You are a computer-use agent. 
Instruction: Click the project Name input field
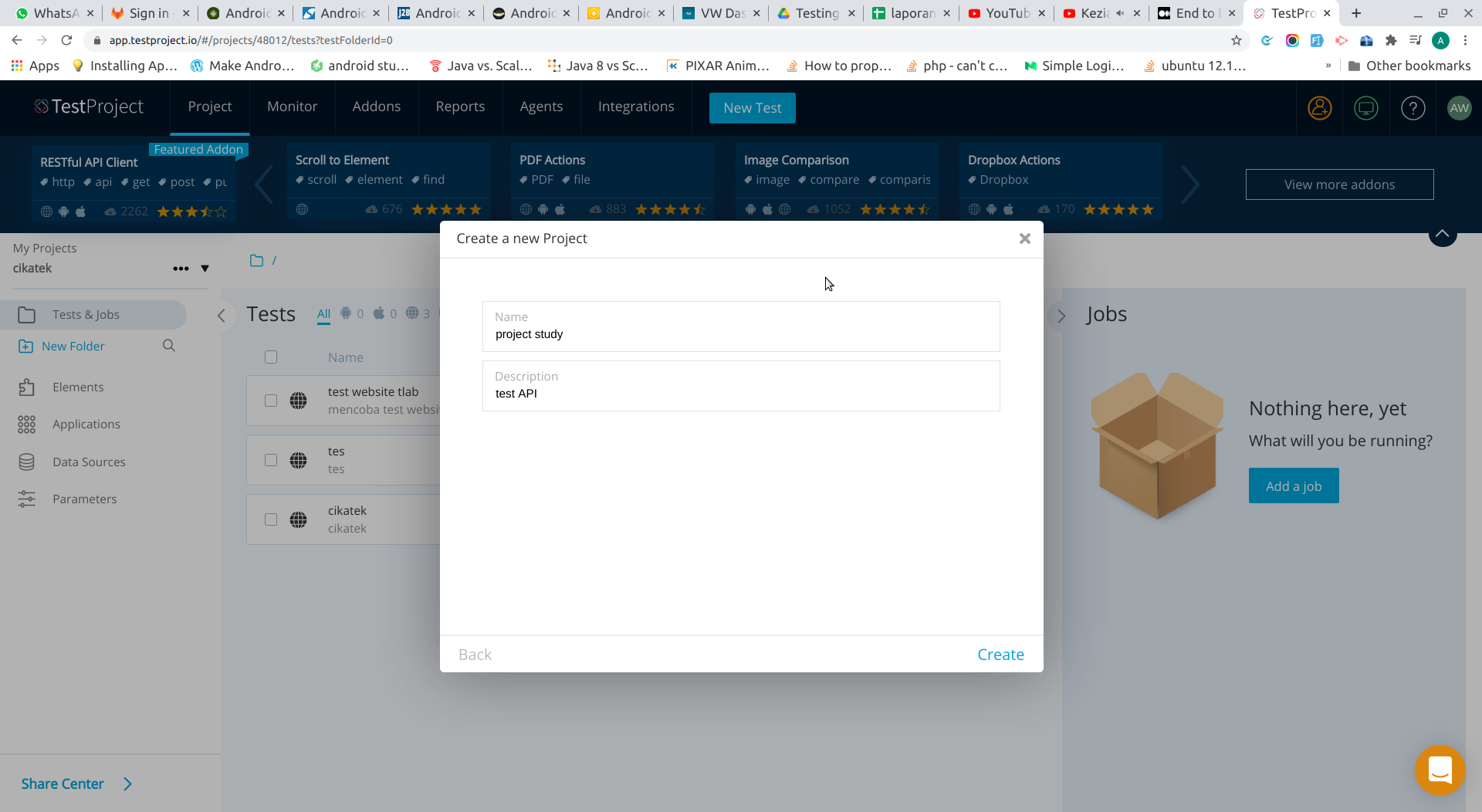click(x=740, y=333)
